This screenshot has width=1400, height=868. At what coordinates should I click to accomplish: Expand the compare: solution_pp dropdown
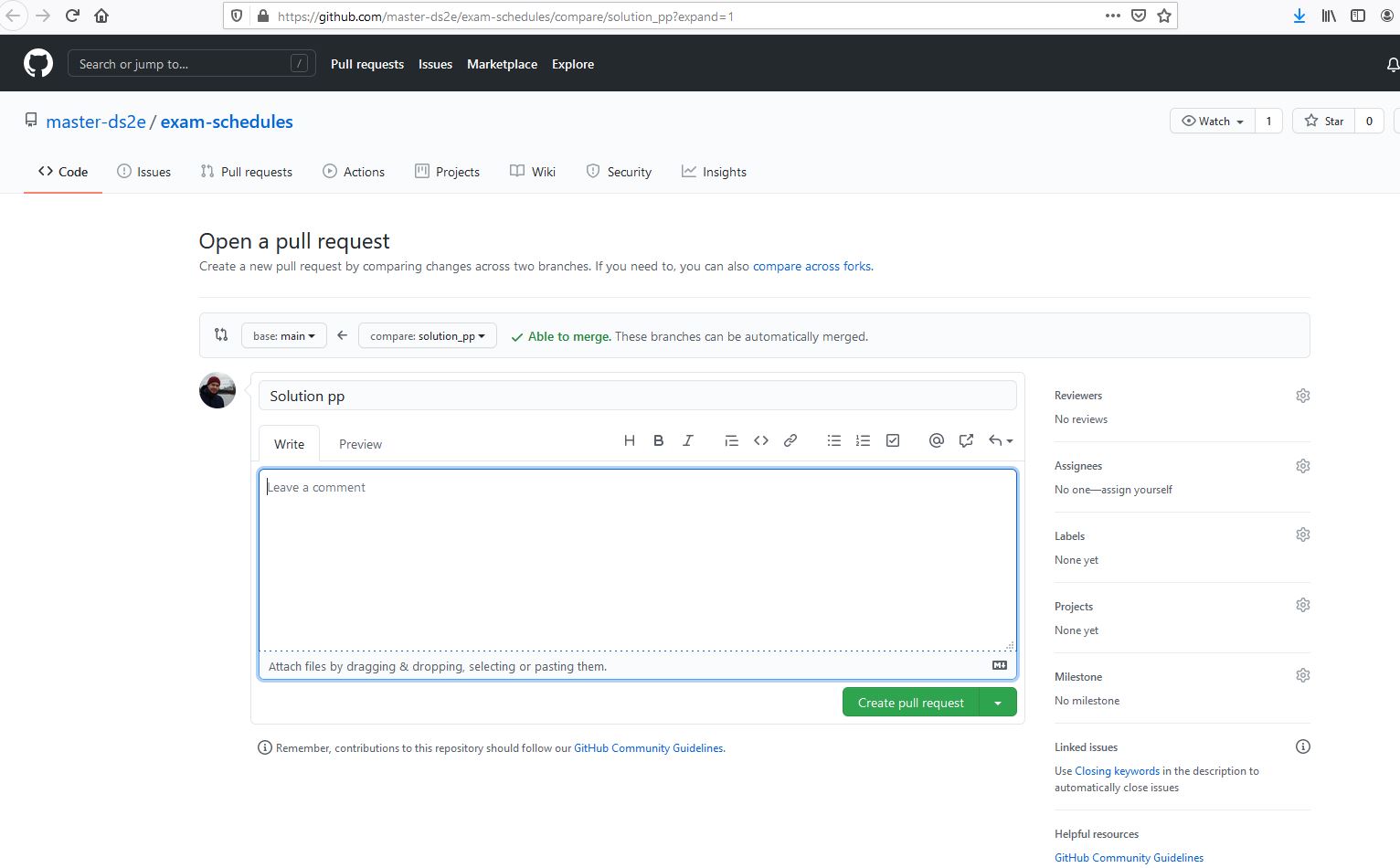click(427, 336)
